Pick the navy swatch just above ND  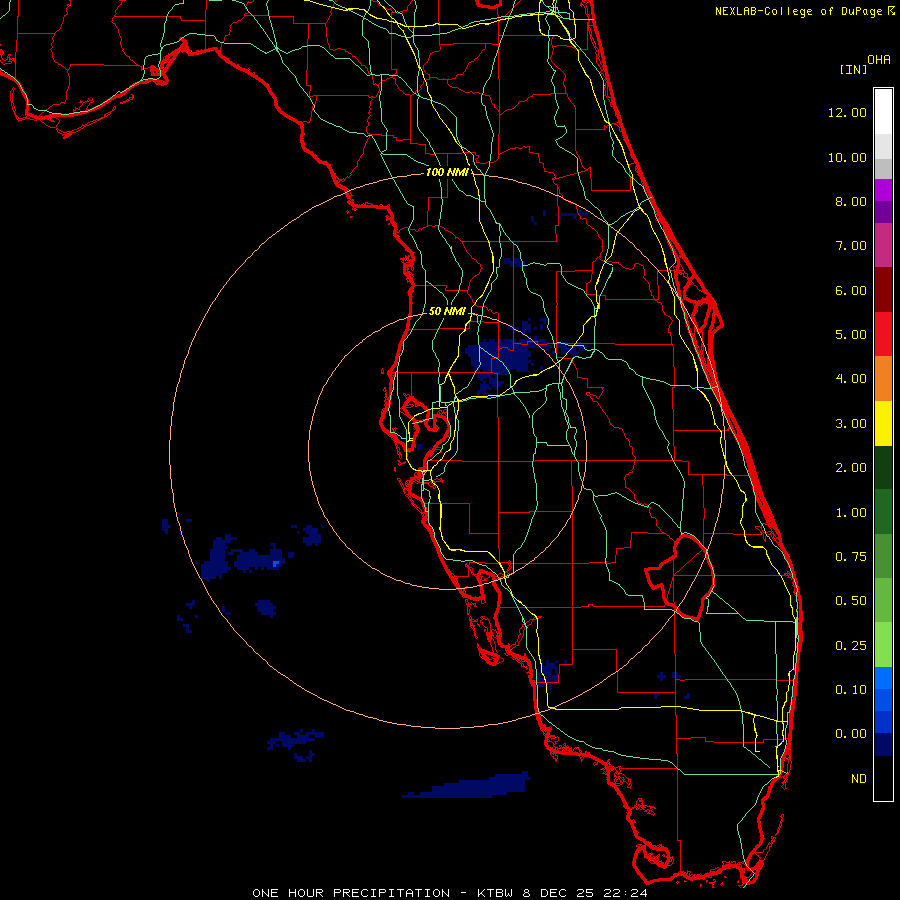[883, 745]
